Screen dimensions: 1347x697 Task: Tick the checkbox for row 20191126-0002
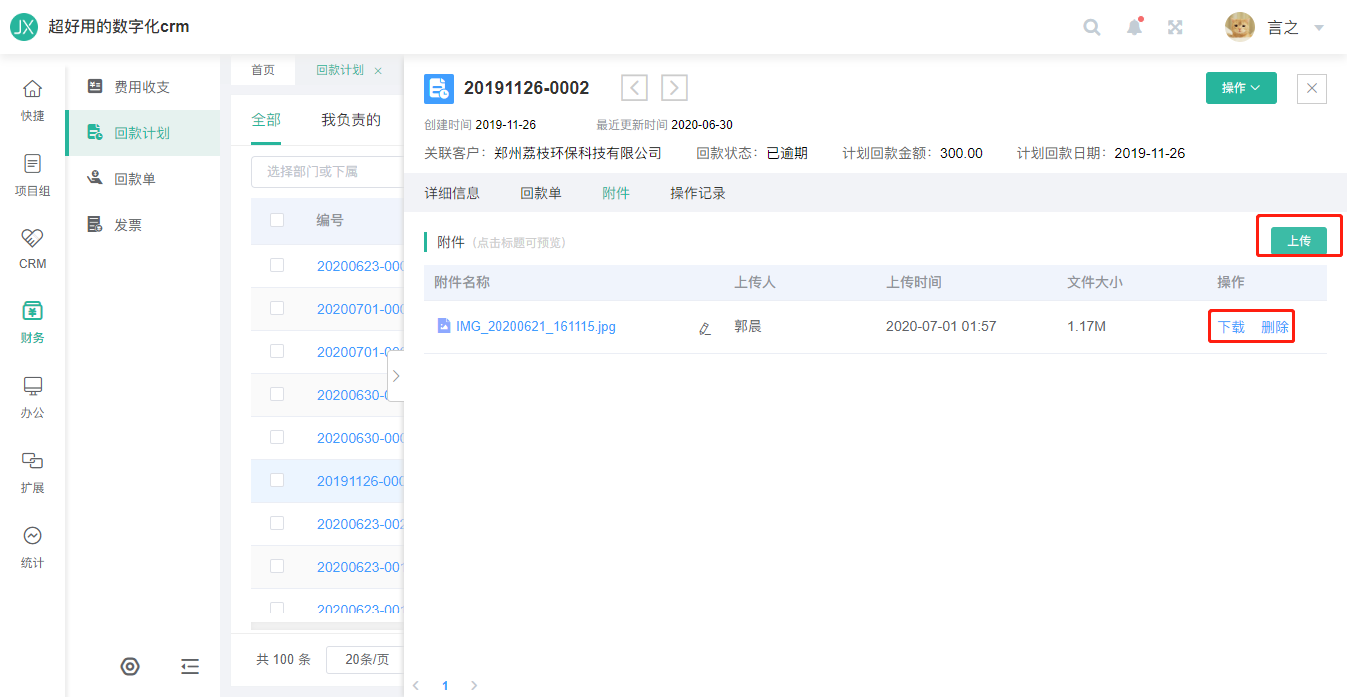(277, 480)
